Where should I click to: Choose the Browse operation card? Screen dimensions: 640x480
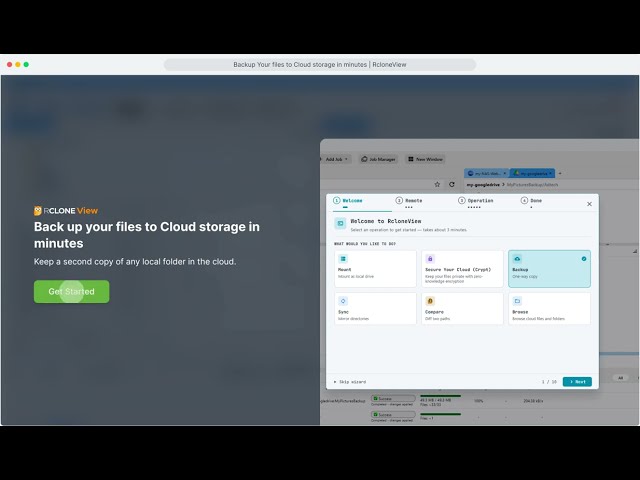tap(549, 309)
